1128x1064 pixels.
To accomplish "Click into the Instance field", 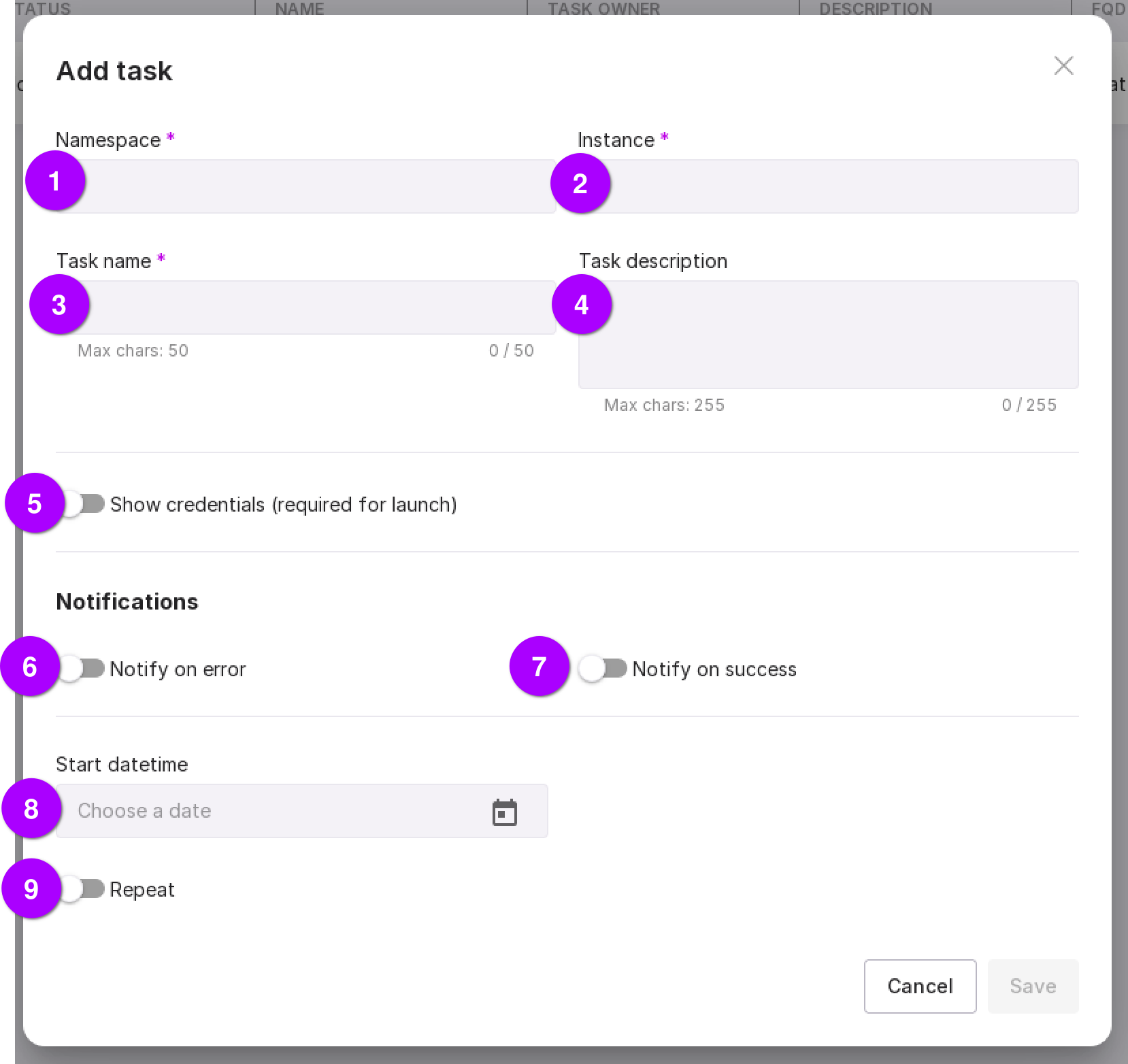I will pos(842,186).
